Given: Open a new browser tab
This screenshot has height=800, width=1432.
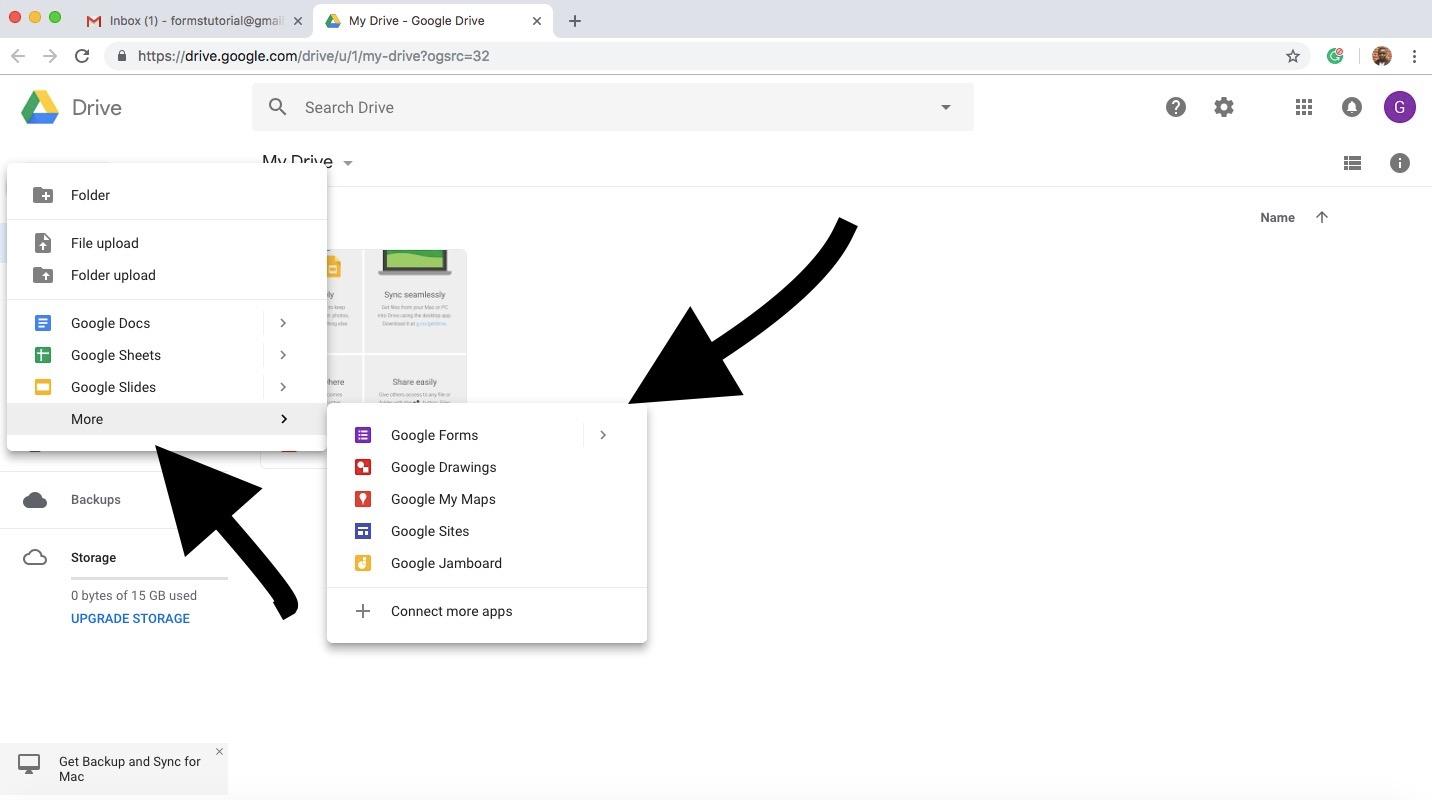Looking at the screenshot, I should pos(574,20).
